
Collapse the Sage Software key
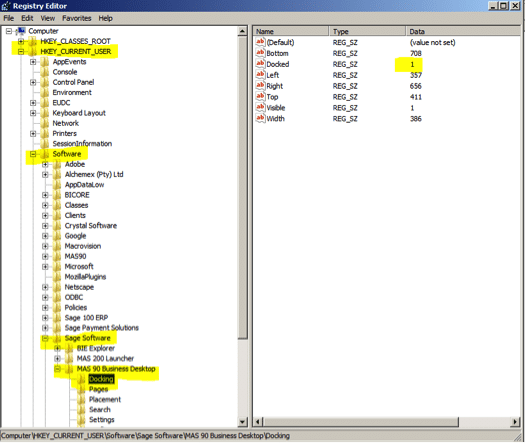[x=45, y=338]
